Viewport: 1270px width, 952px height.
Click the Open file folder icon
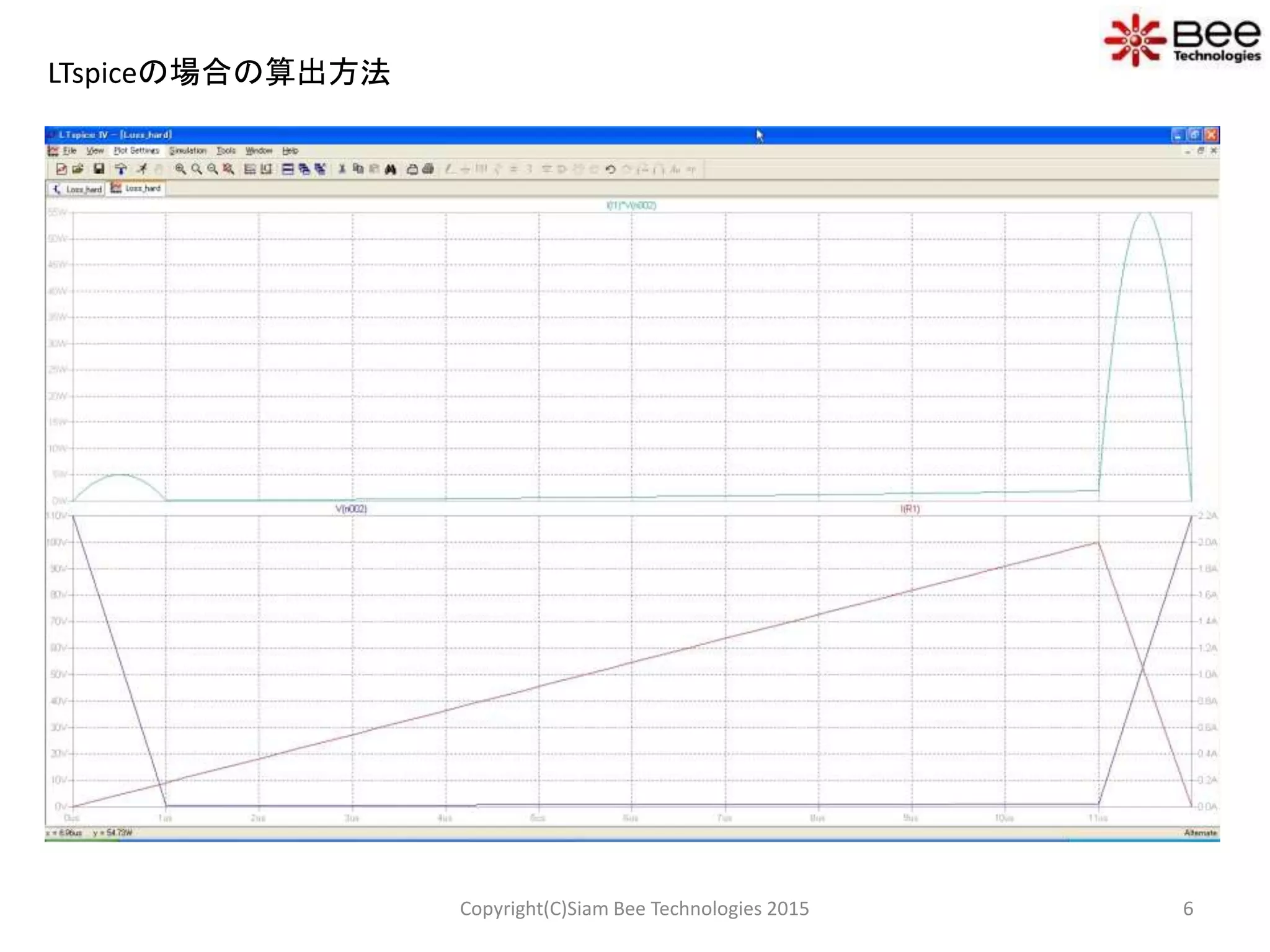coord(78,169)
